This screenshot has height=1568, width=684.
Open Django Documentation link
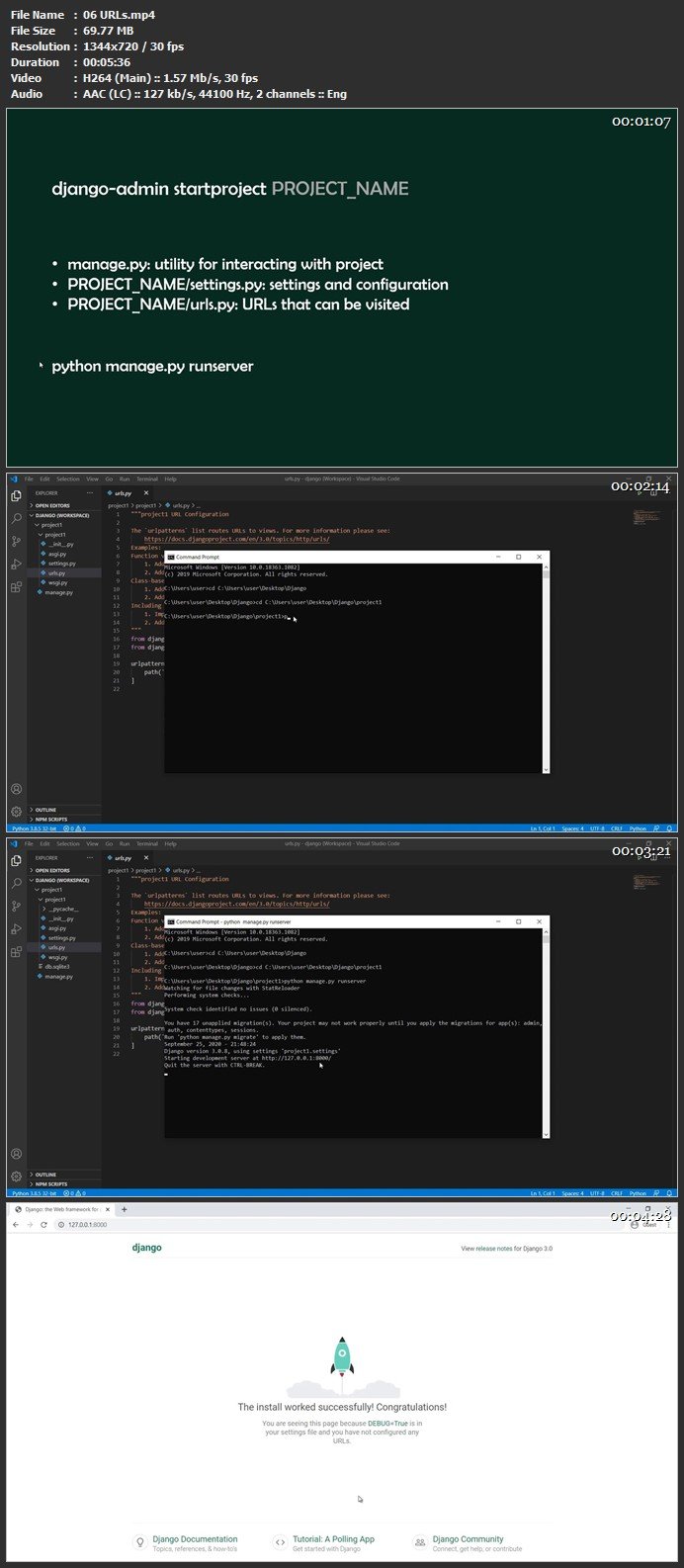tap(195, 1539)
